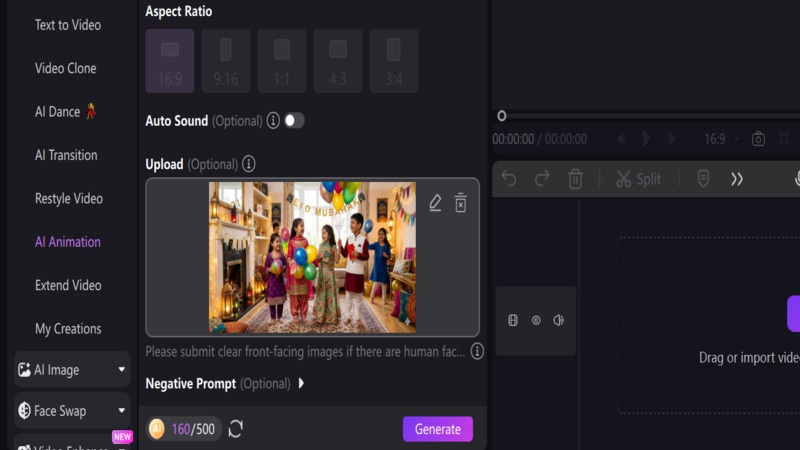Click the Generate button
The height and width of the screenshot is (450, 800).
coord(438,429)
